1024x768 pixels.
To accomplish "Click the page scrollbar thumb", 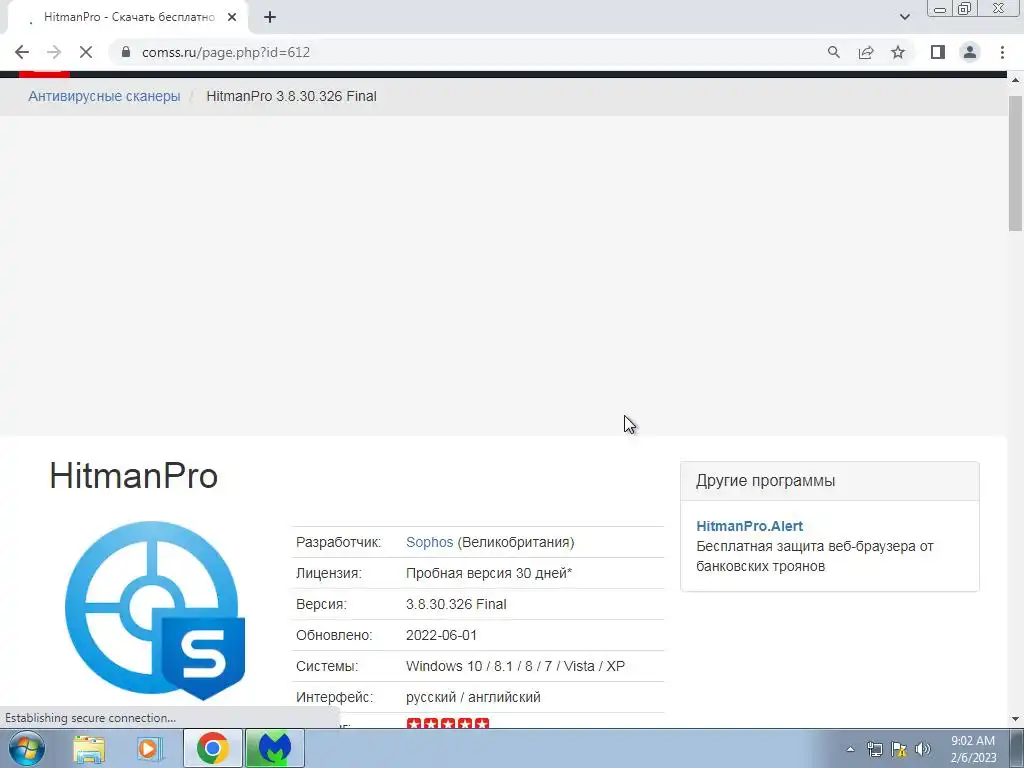I will (1015, 163).
